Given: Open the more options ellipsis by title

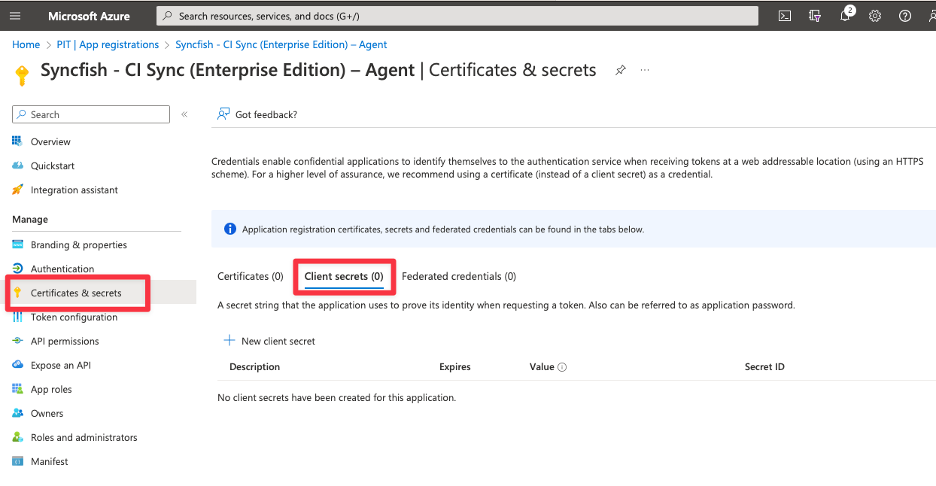Looking at the screenshot, I should pos(645,70).
